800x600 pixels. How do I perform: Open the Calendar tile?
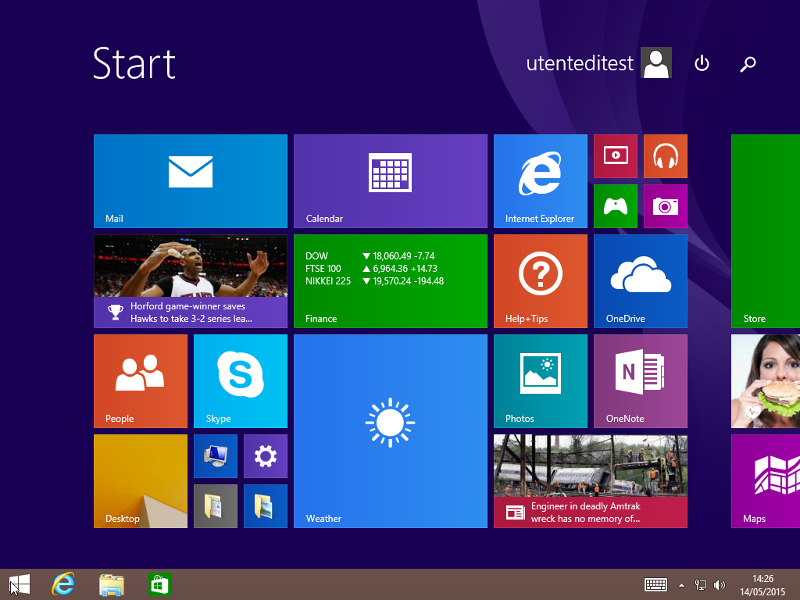tap(391, 181)
